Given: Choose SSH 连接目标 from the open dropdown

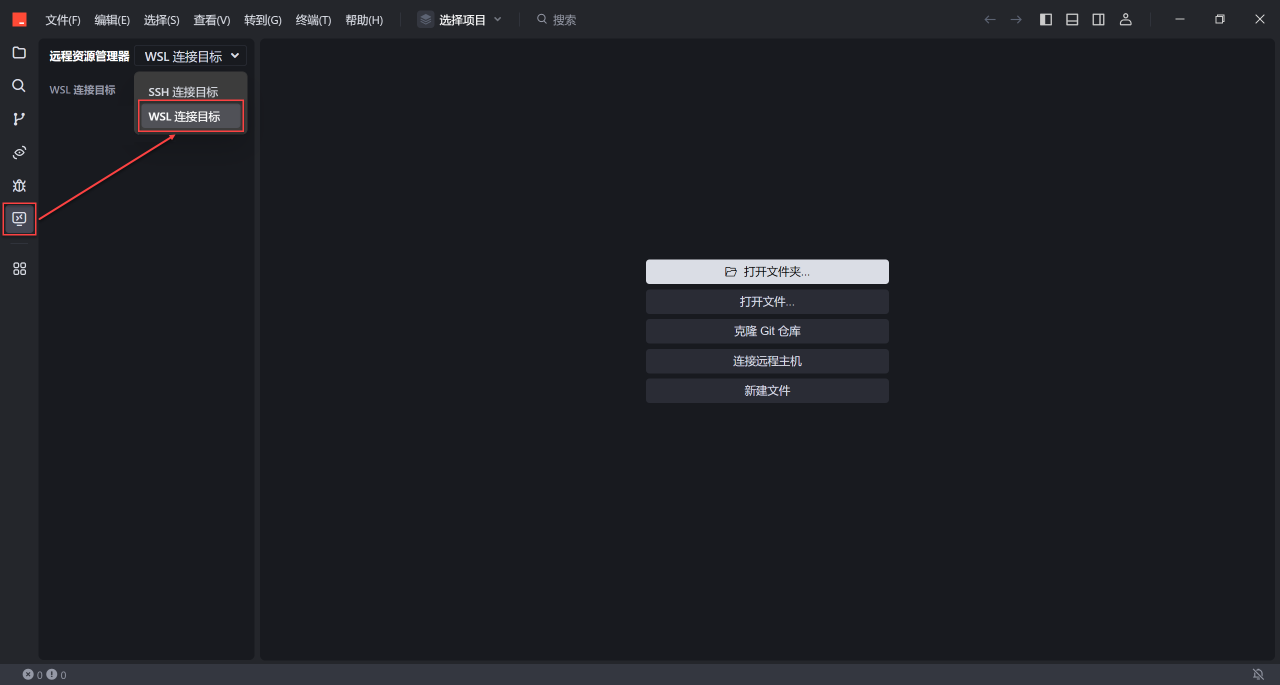Looking at the screenshot, I should tap(183, 91).
